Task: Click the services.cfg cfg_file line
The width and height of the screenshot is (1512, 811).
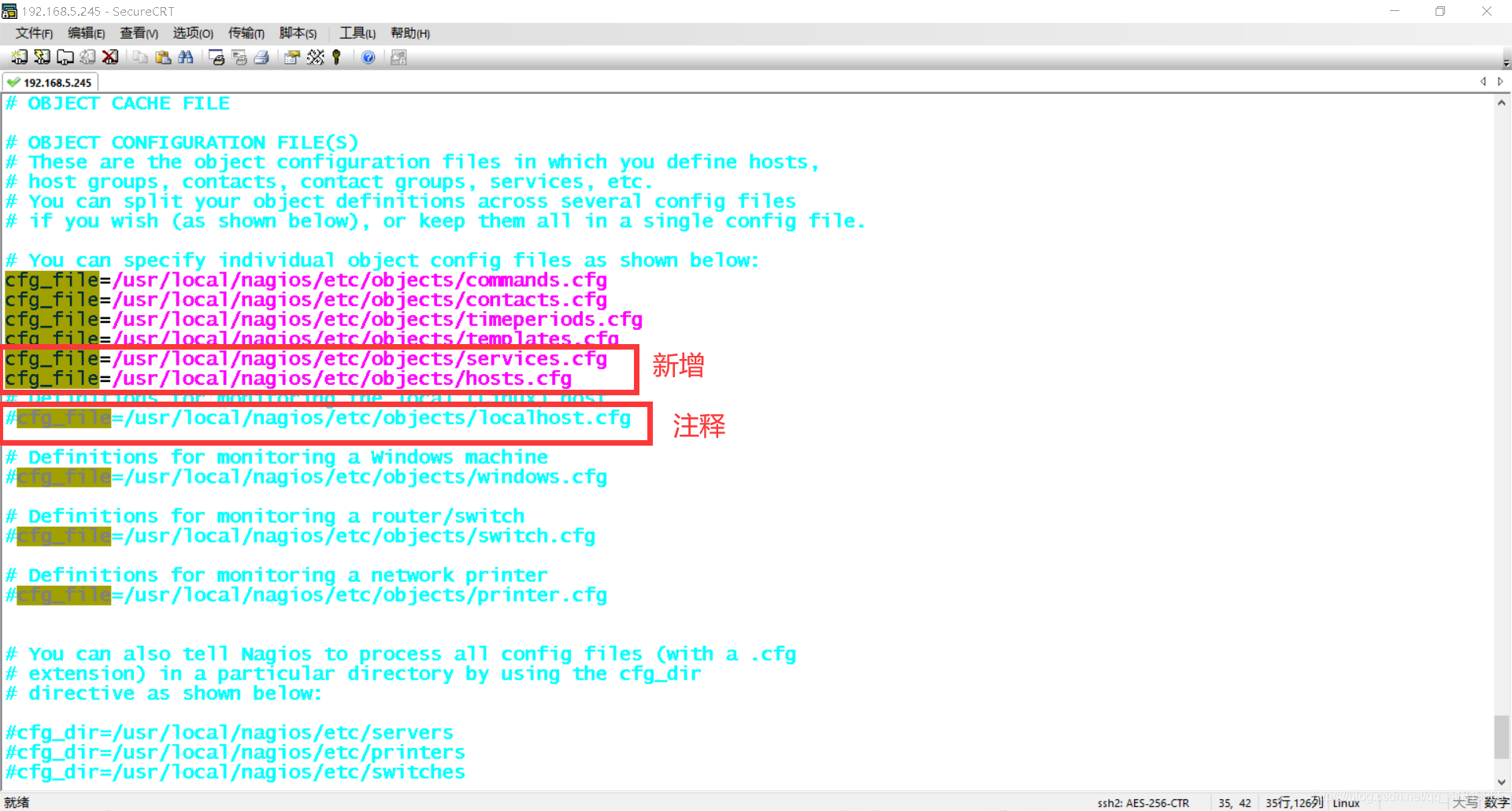Action: (306, 359)
